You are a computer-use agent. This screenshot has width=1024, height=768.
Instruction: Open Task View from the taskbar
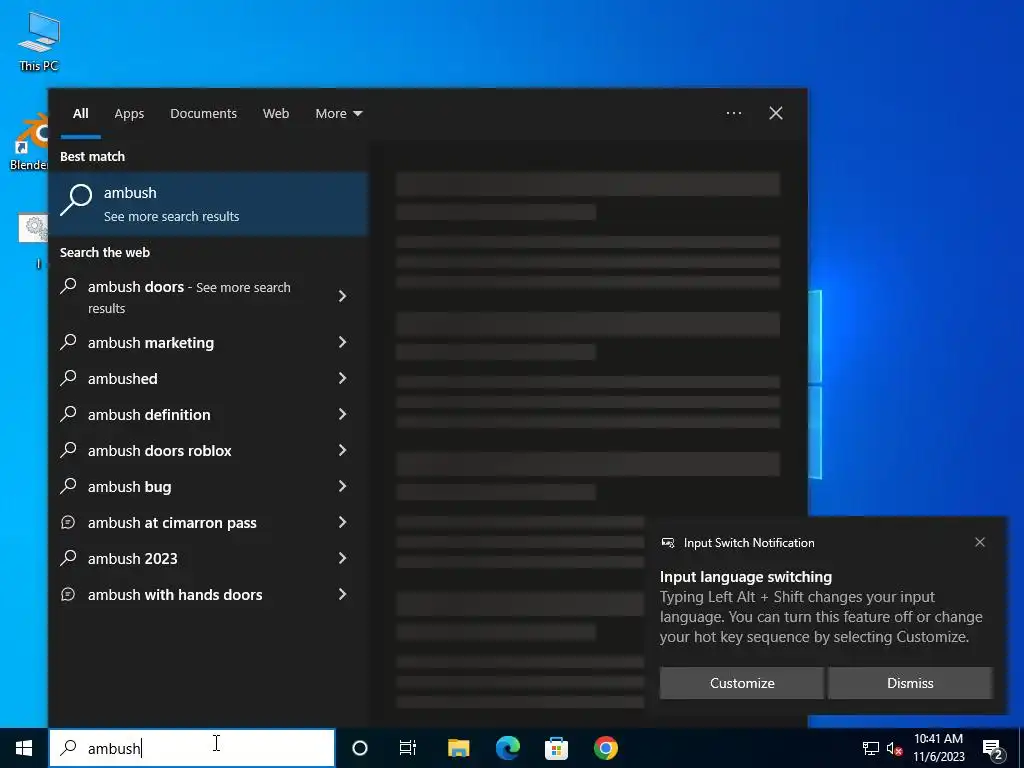[x=408, y=748]
